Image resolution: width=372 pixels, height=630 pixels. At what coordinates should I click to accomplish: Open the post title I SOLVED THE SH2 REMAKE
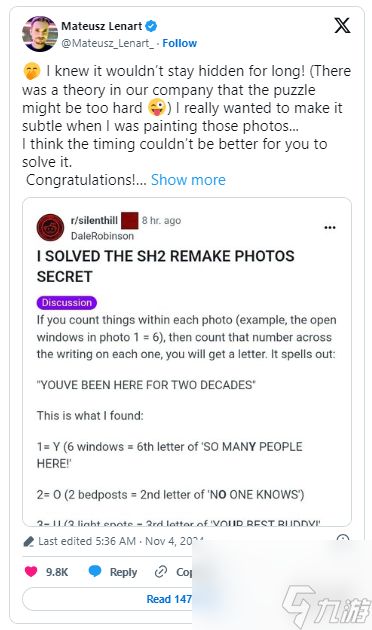(x=166, y=266)
